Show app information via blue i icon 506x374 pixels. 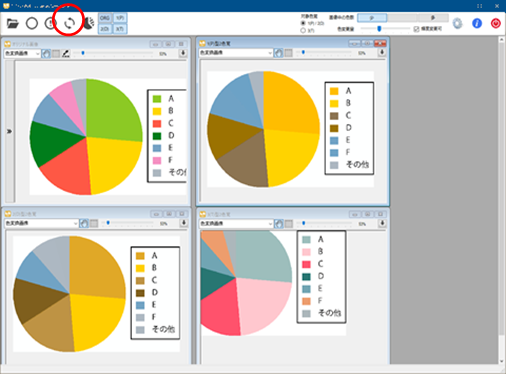click(x=477, y=23)
